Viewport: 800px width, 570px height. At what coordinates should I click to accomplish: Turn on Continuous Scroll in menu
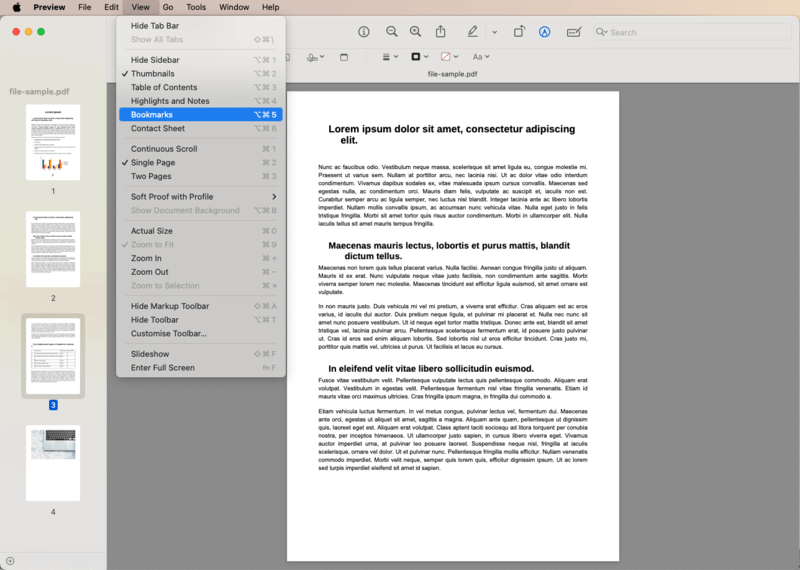(x=163, y=149)
